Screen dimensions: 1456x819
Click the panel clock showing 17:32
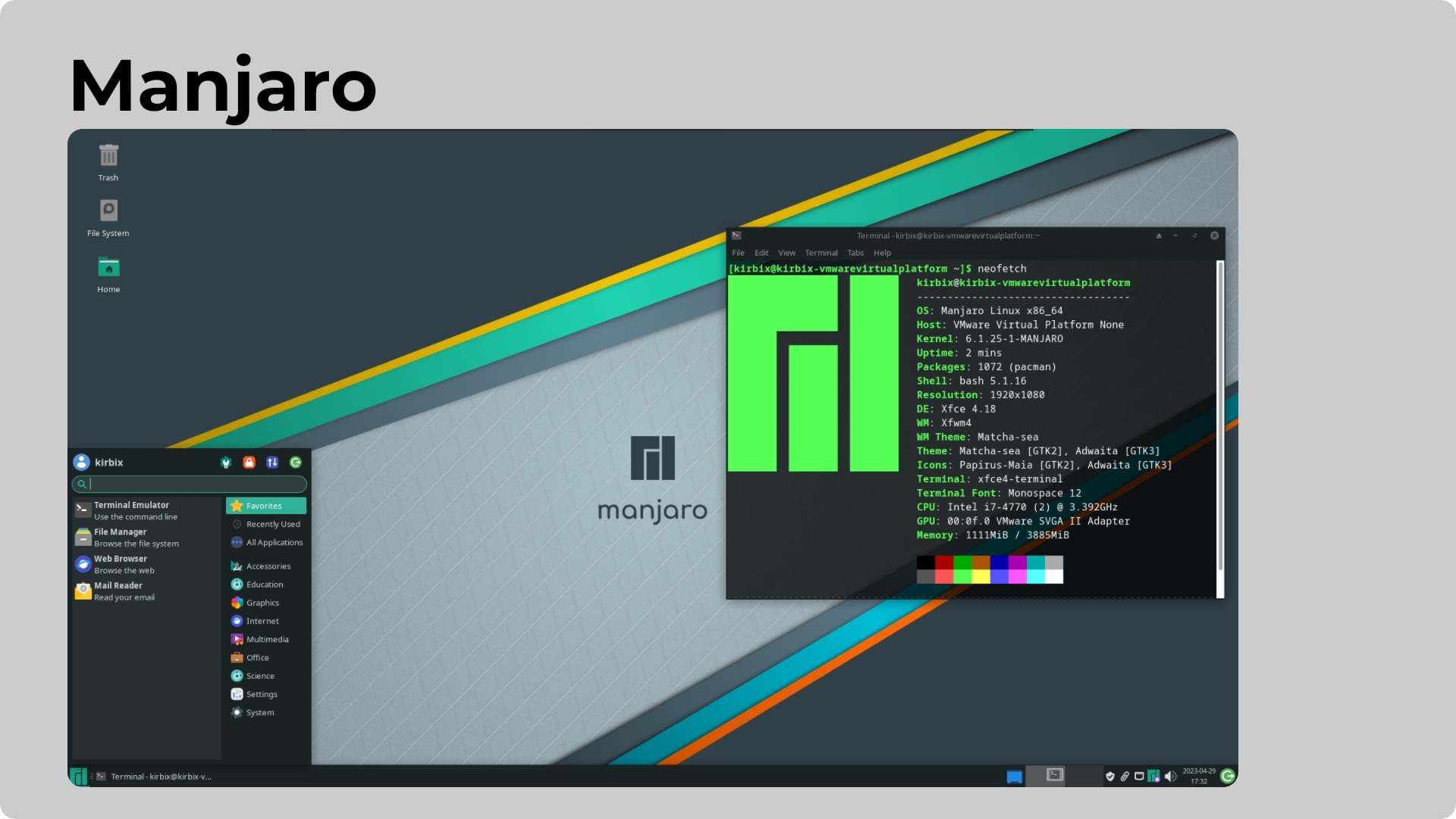1199,776
